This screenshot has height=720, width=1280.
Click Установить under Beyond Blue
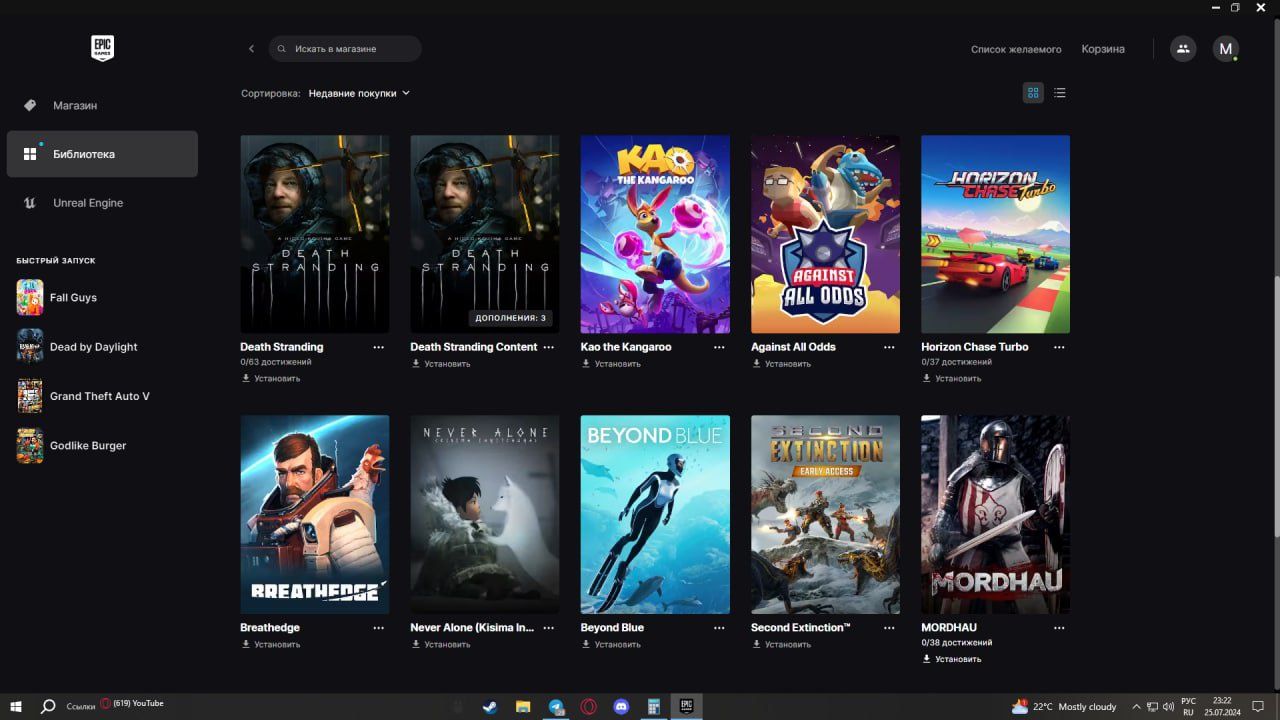pyautogui.click(x=611, y=644)
